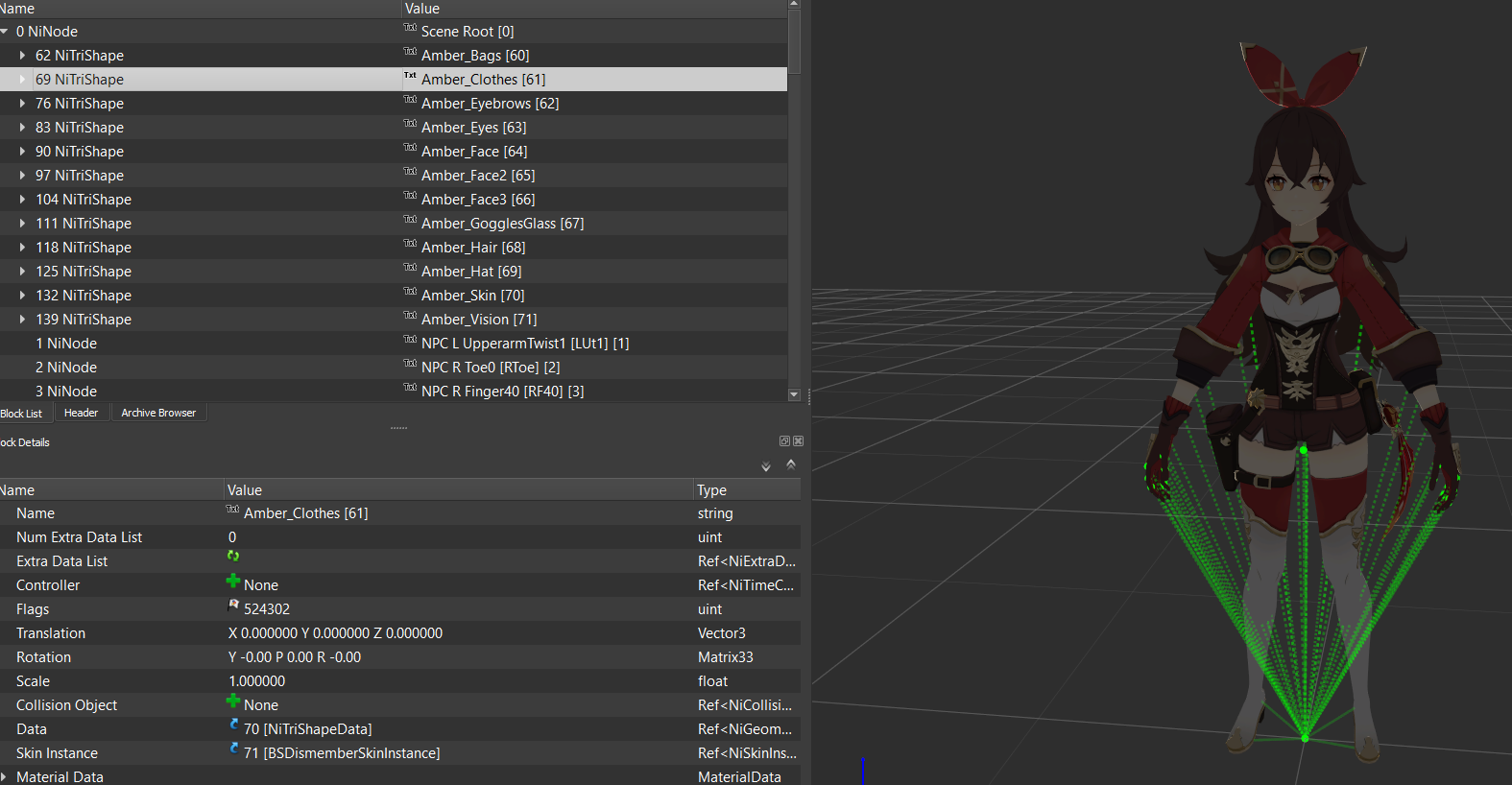Click the block list scrollbar down arrow
The width and height of the screenshot is (1512, 785).
pos(794,394)
